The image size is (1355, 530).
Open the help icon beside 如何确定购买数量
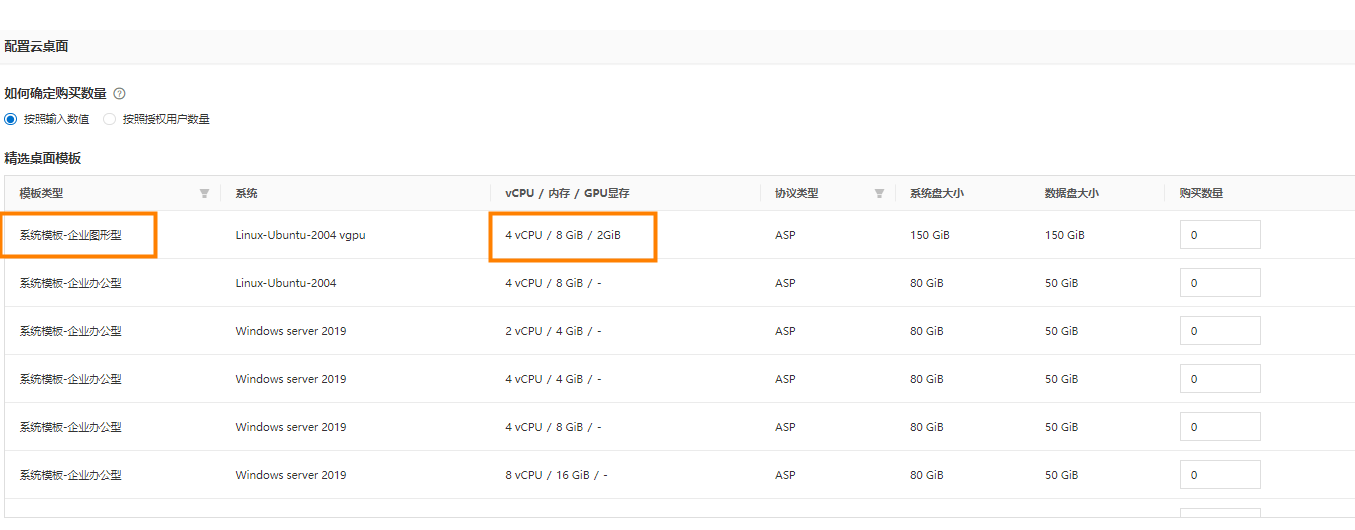click(x=119, y=94)
